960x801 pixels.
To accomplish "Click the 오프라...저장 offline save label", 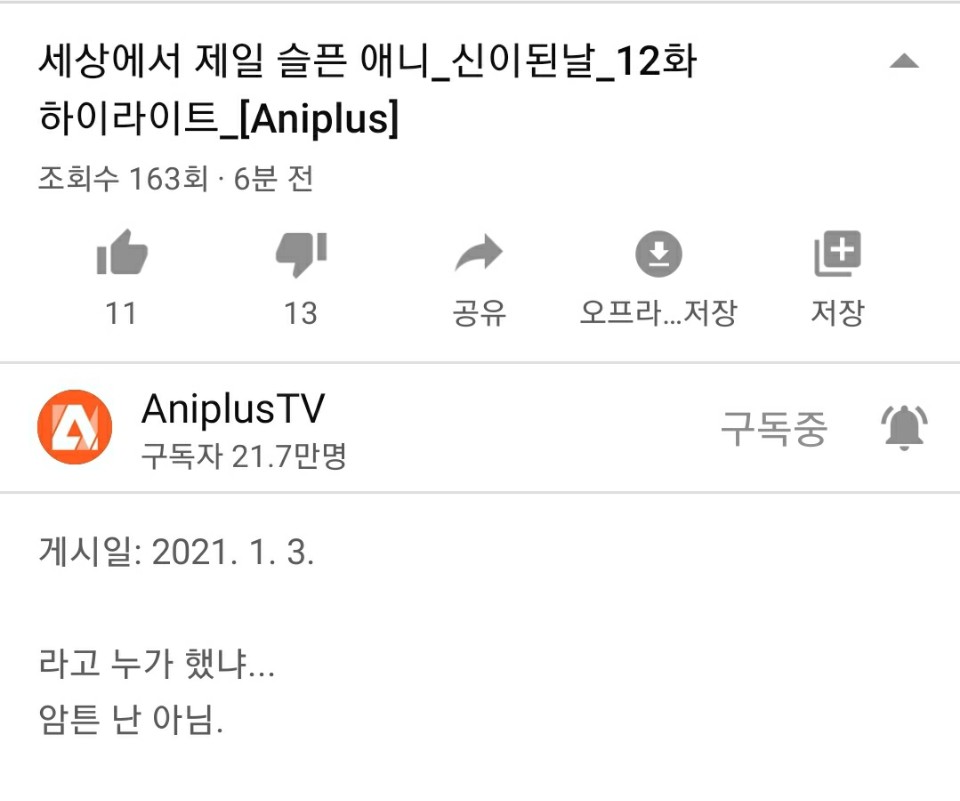I will pyautogui.click(x=658, y=313).
